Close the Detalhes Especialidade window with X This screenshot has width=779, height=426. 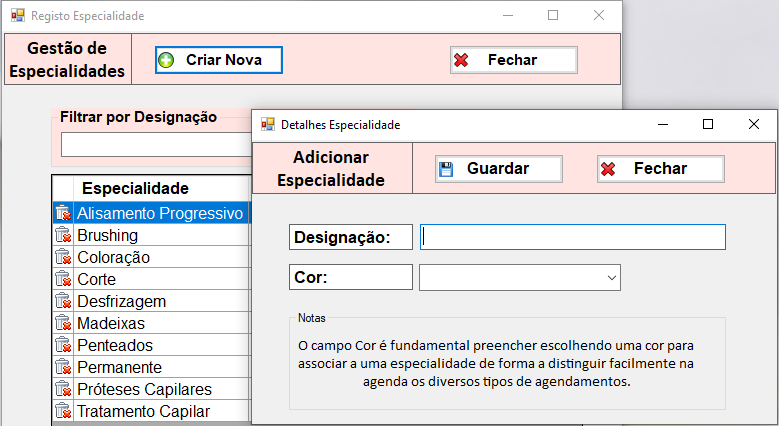754,124
